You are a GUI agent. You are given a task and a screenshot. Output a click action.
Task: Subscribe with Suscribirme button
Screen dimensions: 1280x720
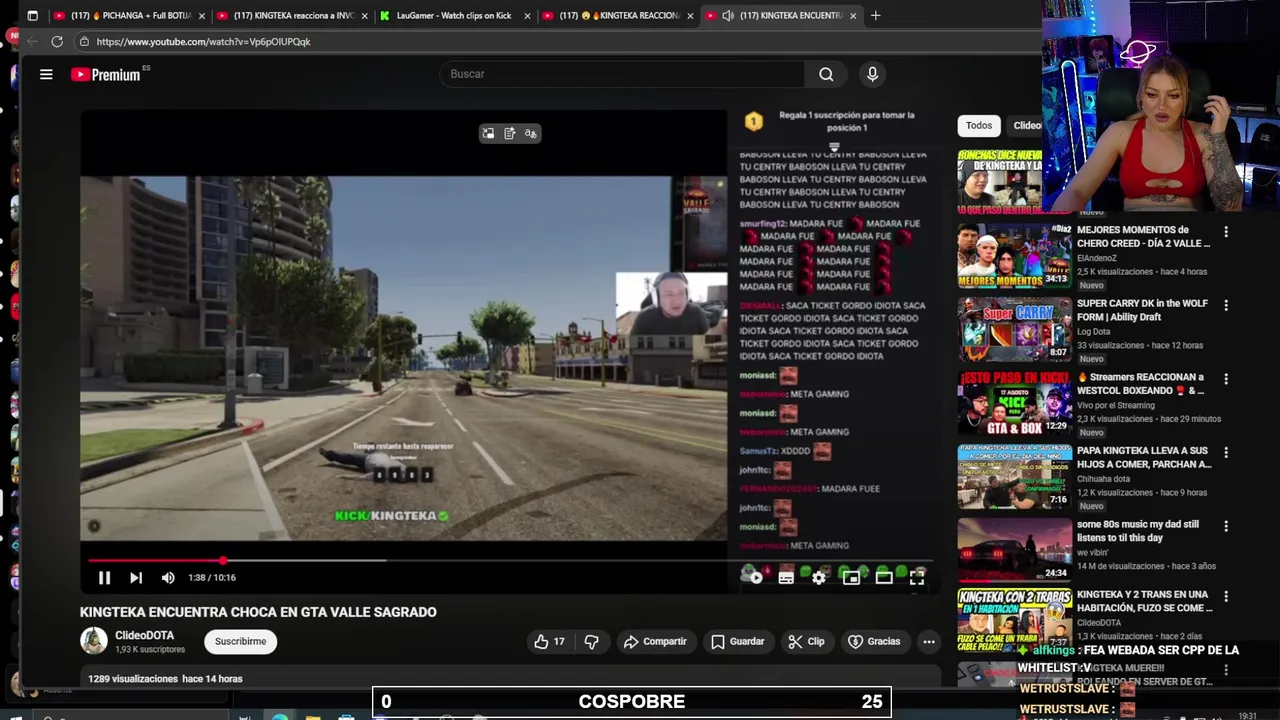[241, 642]
